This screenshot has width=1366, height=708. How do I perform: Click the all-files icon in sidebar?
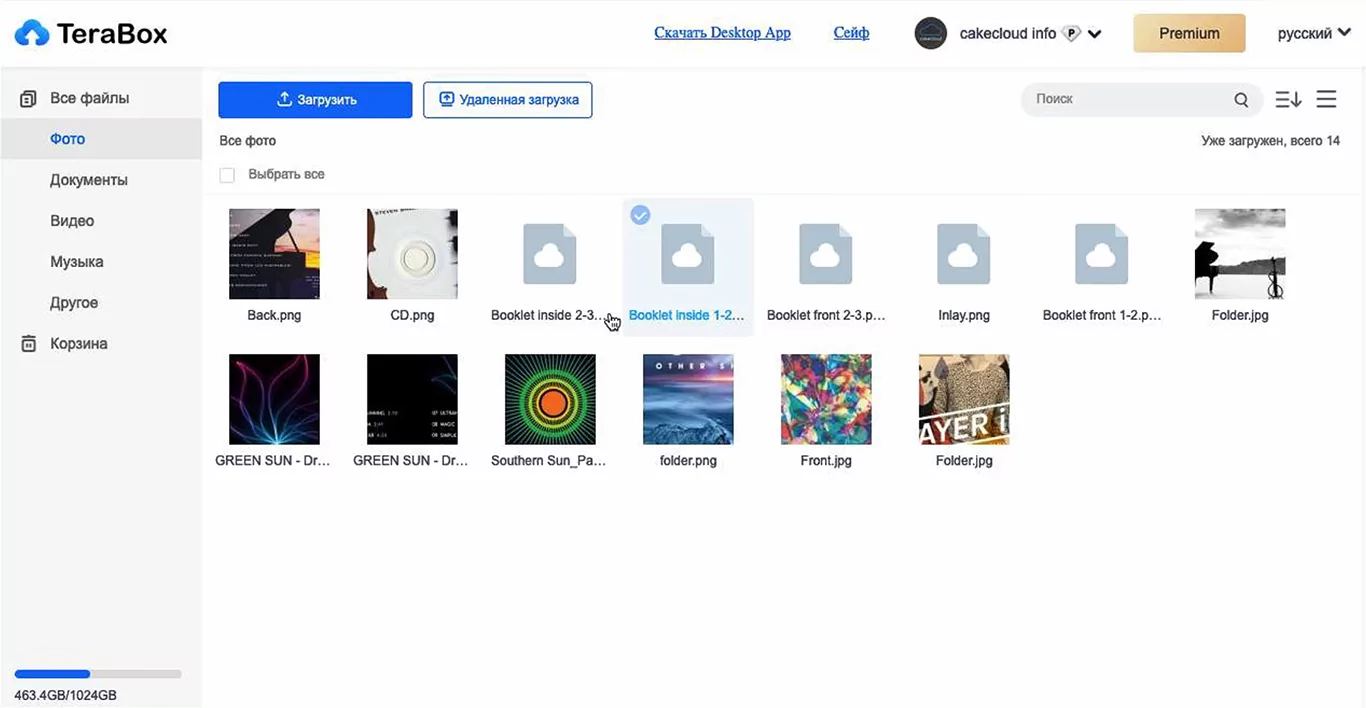(28, 99)
